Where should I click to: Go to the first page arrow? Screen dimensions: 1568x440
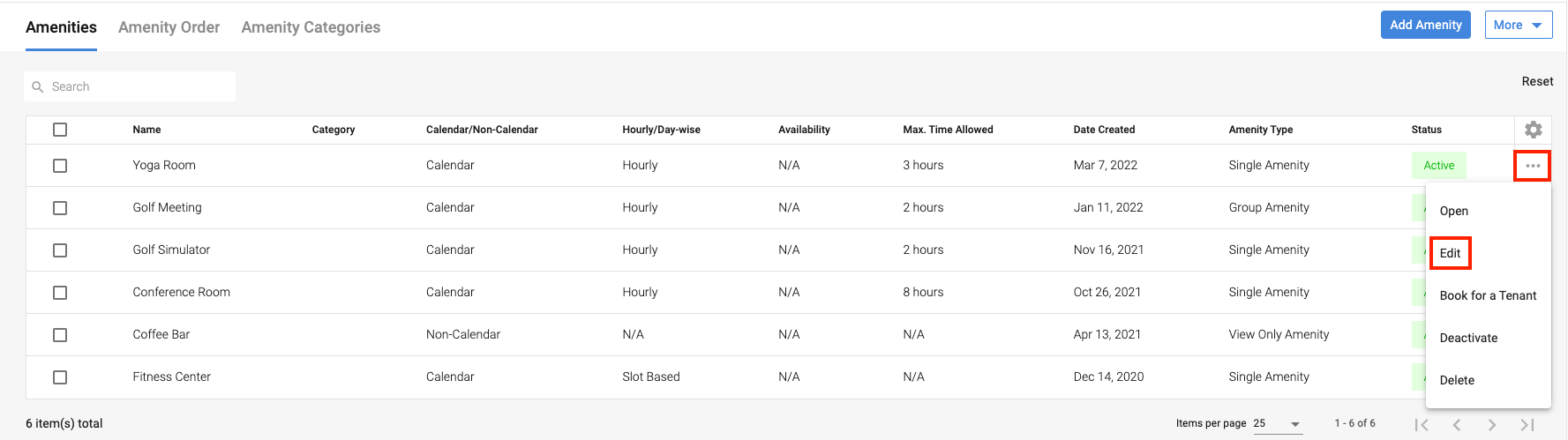1421,424
